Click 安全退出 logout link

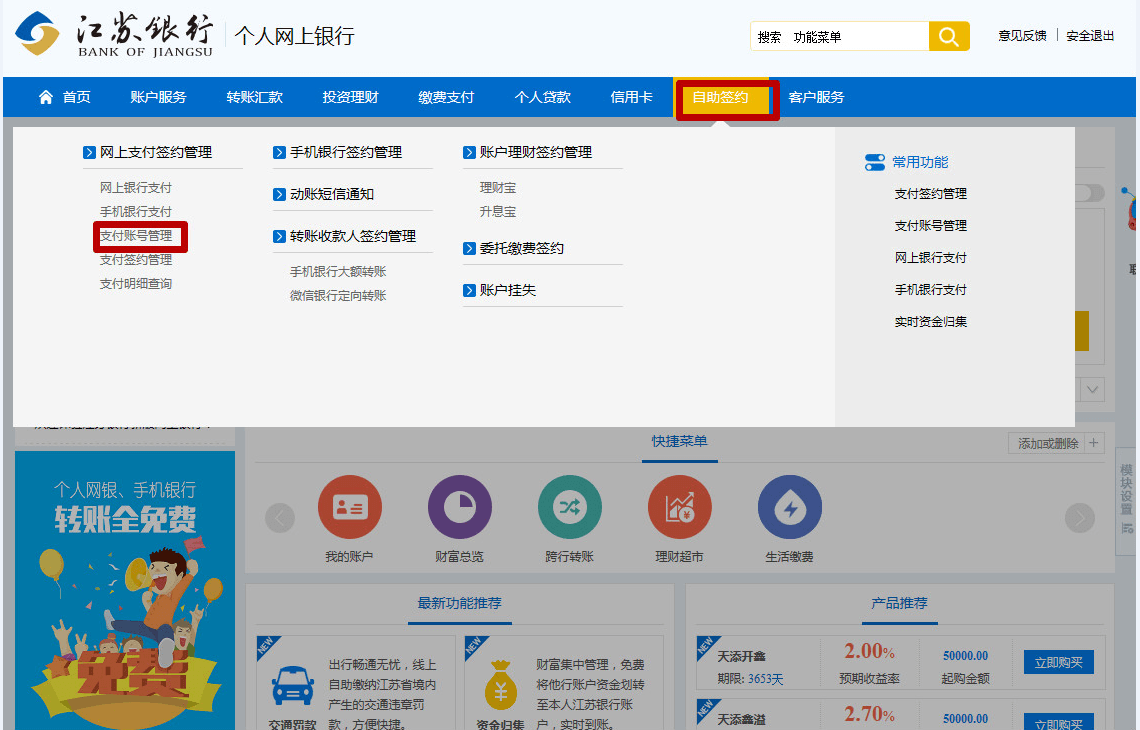[1090, 36]
